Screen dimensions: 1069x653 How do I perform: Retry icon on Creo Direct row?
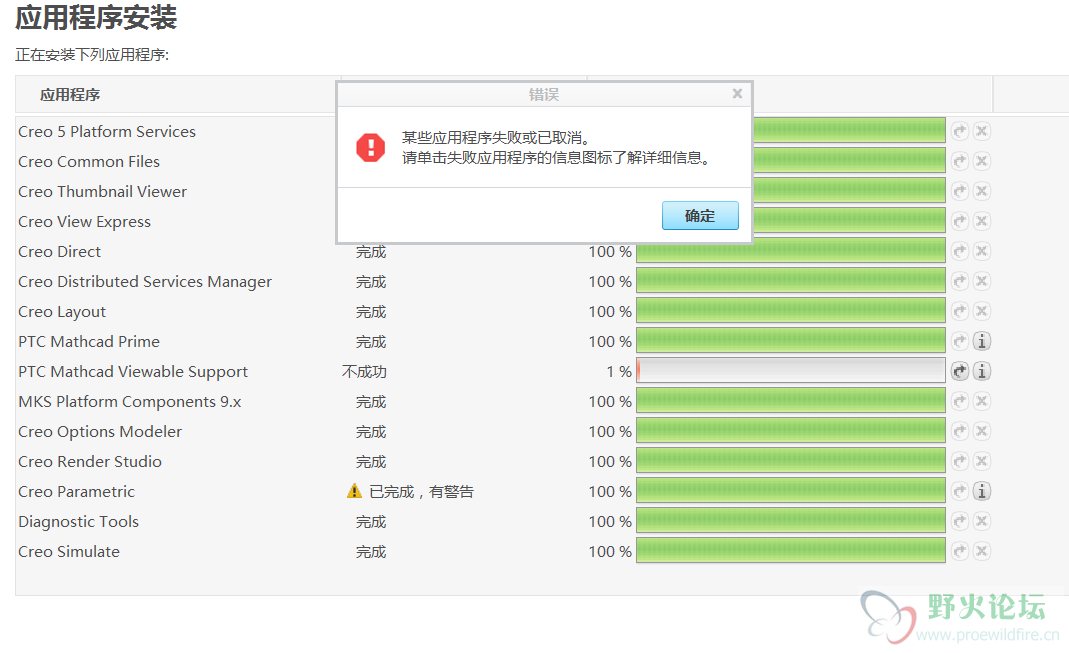[960, 251]
